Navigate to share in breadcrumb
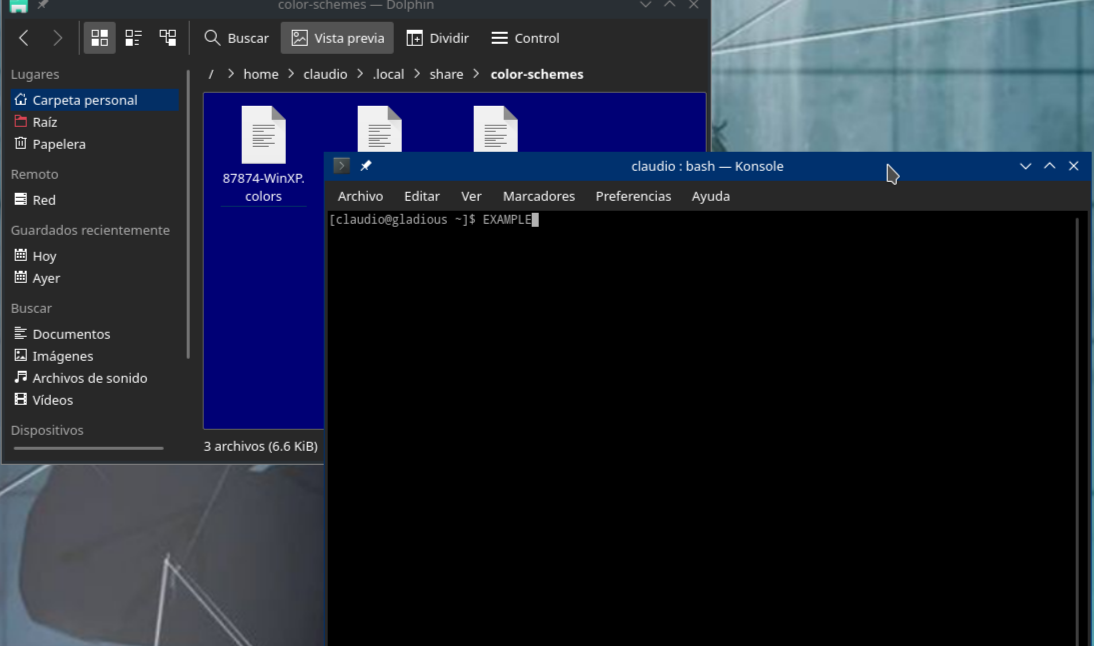Screen dimensions: 1094x646 [447, 74]
